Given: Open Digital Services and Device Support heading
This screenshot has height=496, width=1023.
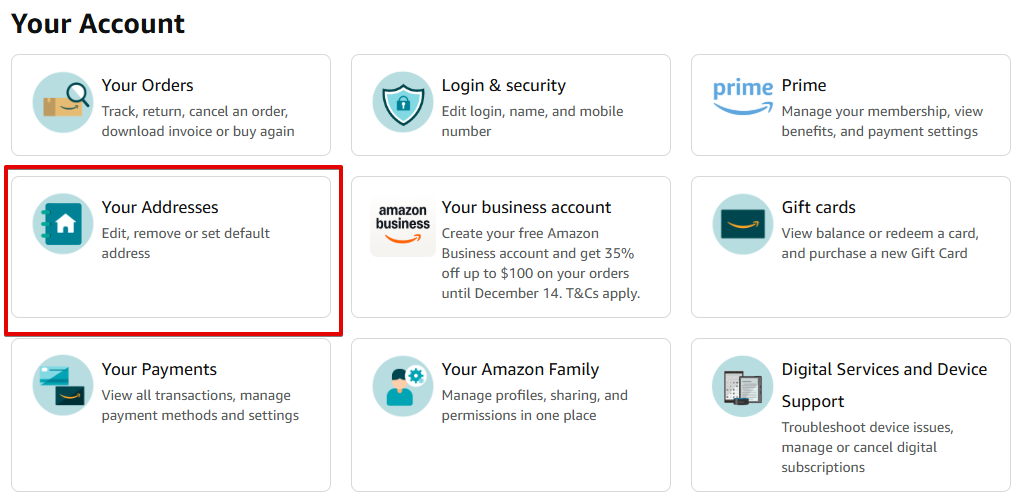Looking at the screenshot, I should point(883,371).
